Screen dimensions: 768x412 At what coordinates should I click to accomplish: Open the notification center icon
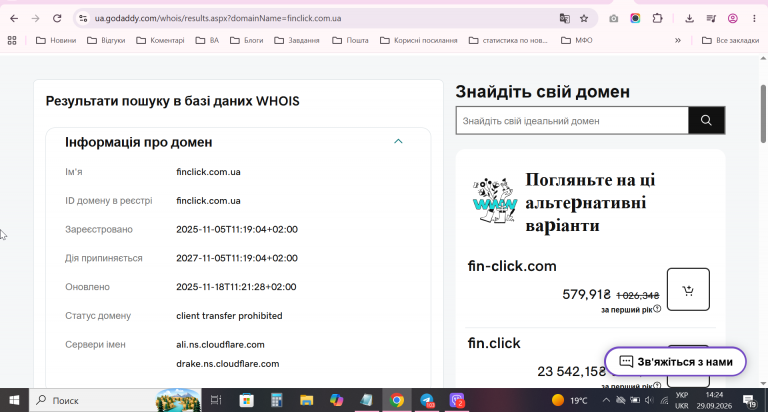(x=749, y=401)
